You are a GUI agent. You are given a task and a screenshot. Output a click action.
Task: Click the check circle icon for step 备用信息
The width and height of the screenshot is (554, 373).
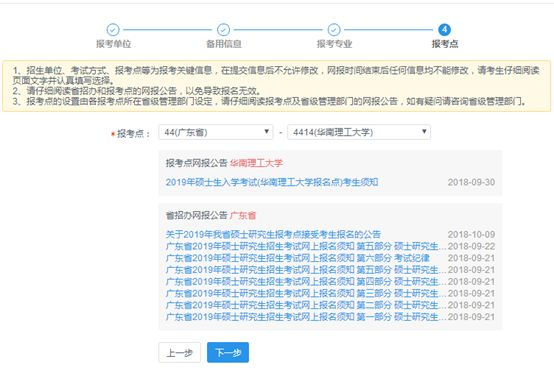pos(223,30)
